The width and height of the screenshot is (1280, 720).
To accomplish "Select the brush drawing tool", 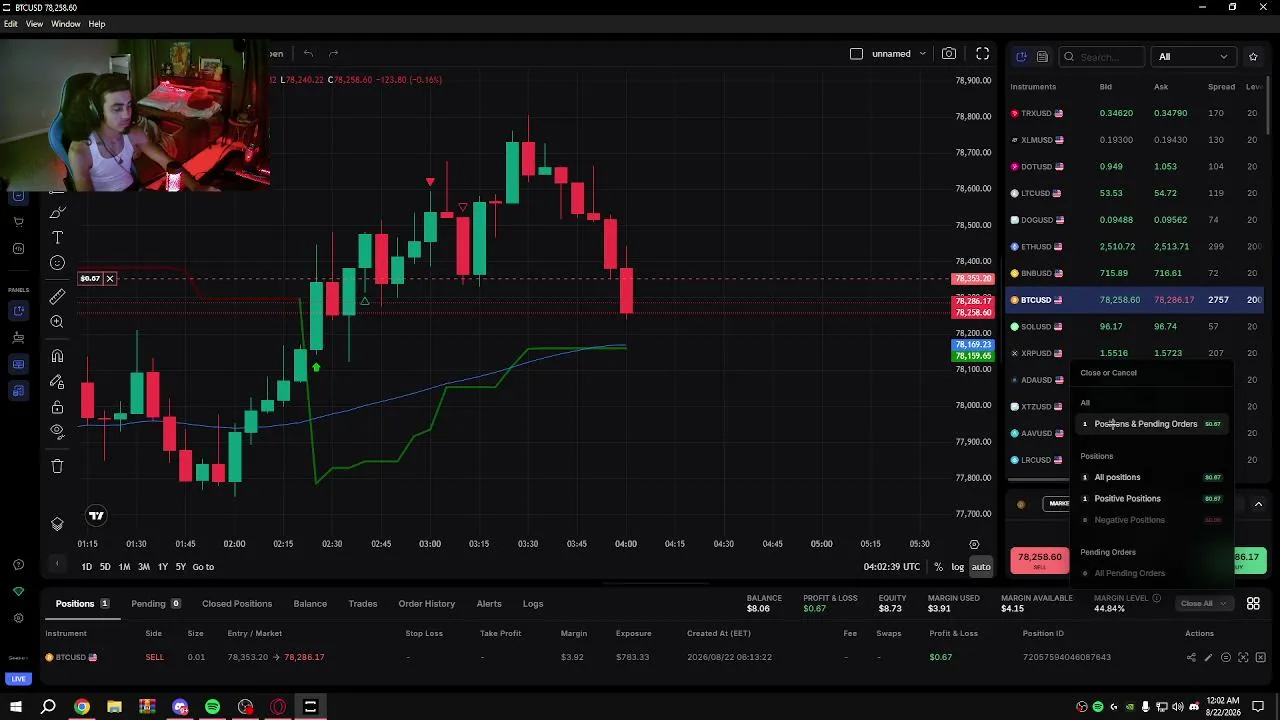I will pyautogui.click(x=57, y=212).
